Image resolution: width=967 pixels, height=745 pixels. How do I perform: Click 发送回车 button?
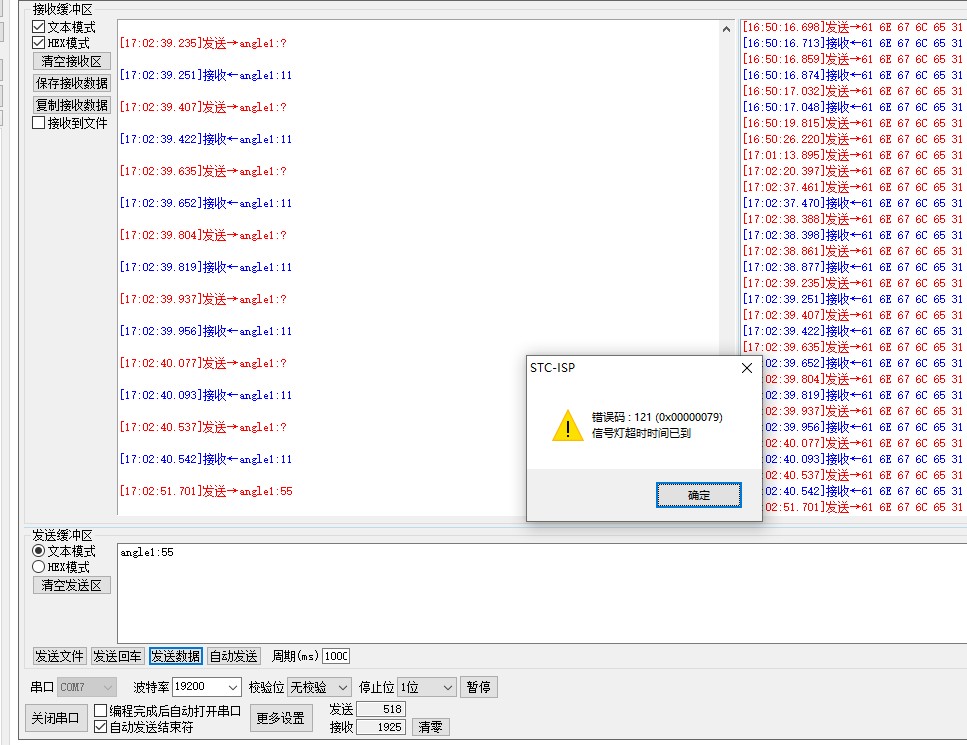click(117, 656)
